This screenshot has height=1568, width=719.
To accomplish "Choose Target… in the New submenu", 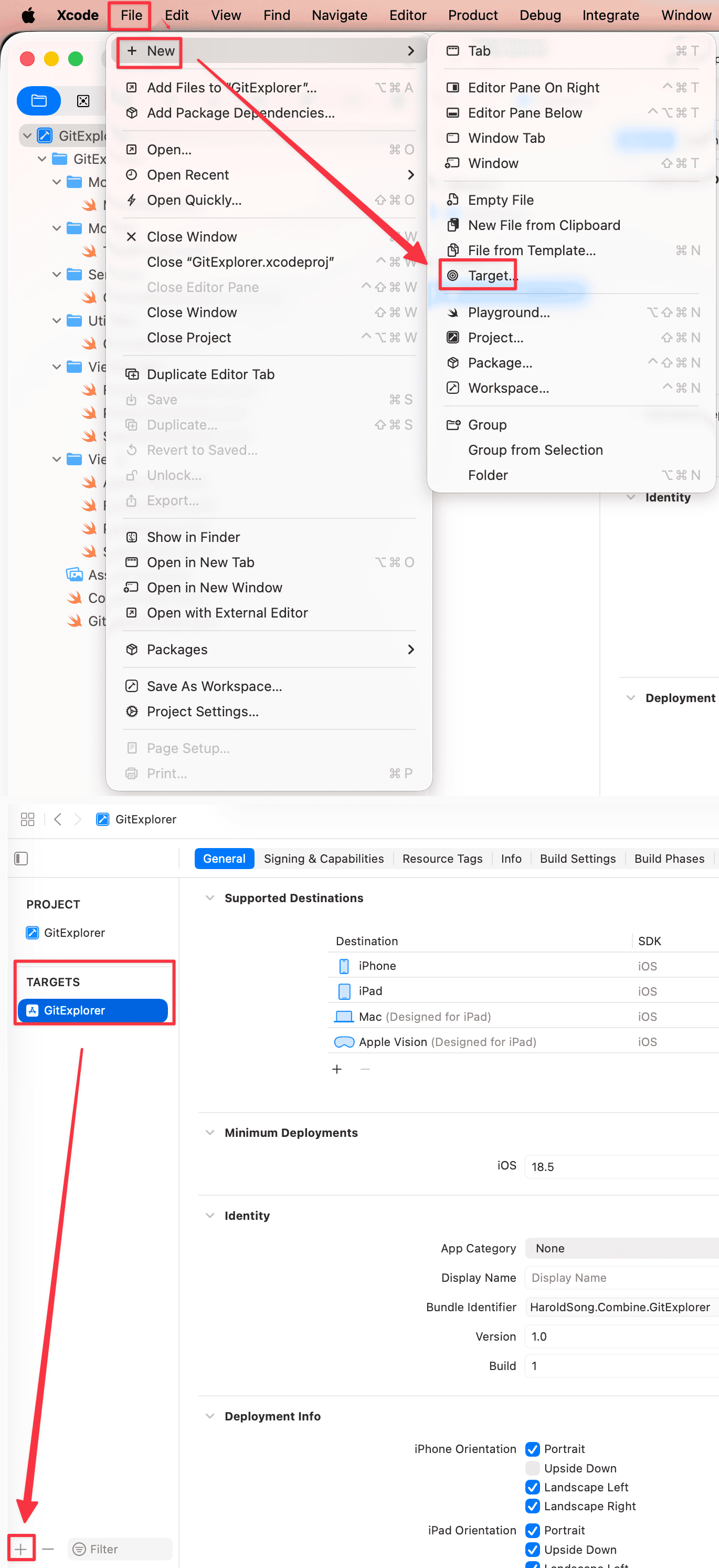I will (x=493, y=276).
